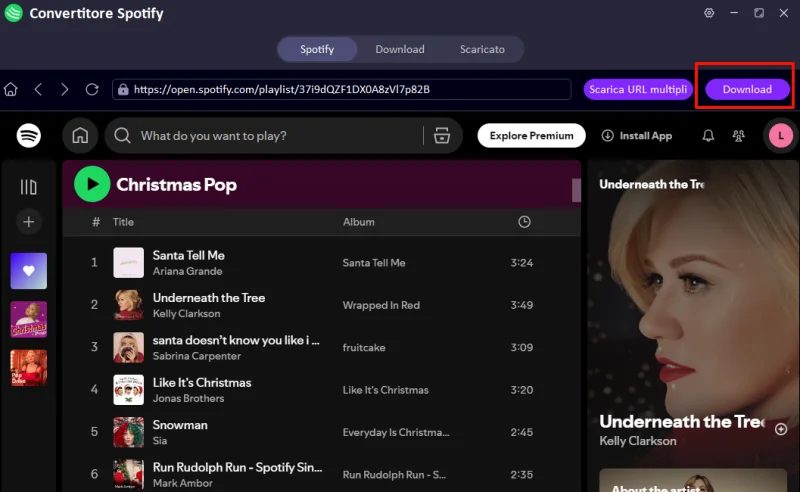The width and height of the screenshot is (800, 492).
Task: Click the lock icon in URL bar
Action: (123, 90)
